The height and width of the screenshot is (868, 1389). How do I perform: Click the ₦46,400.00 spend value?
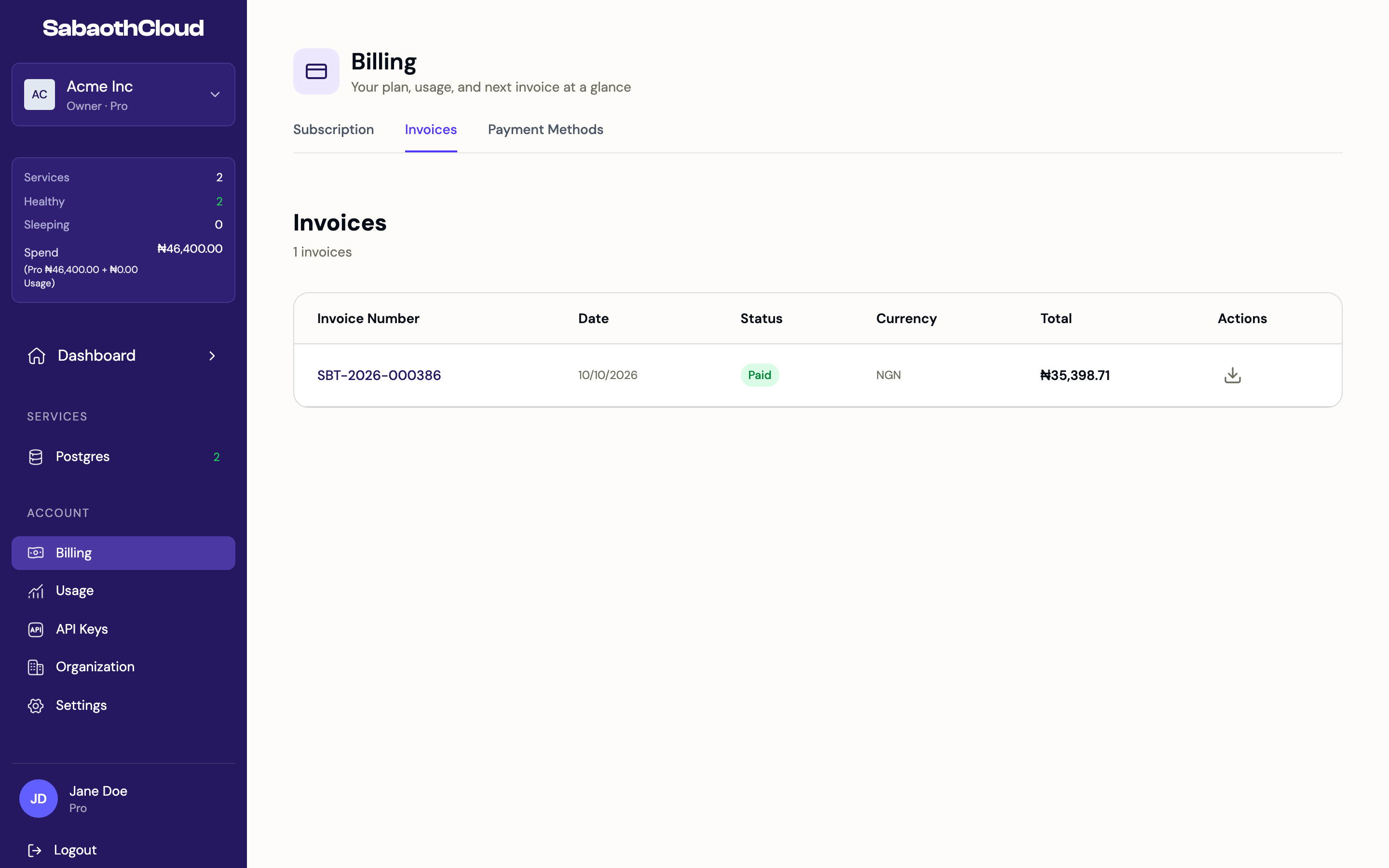[x=190, y=248]
